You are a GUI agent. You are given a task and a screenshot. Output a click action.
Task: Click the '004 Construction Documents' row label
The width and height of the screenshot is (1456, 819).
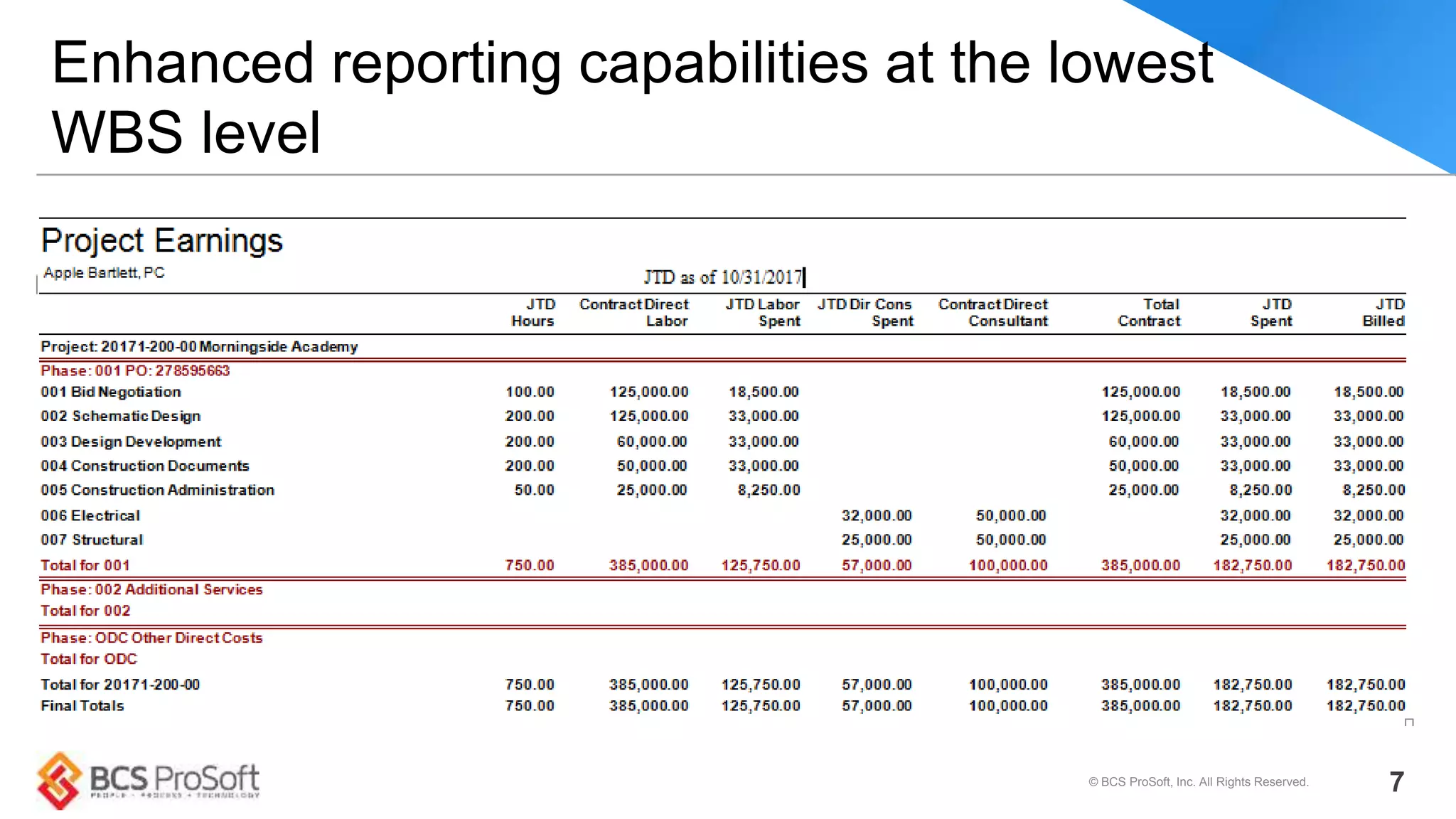tap(145, 466)
